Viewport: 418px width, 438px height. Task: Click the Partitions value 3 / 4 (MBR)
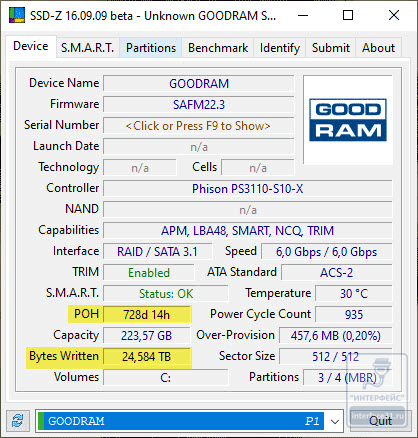pos(347,378)
